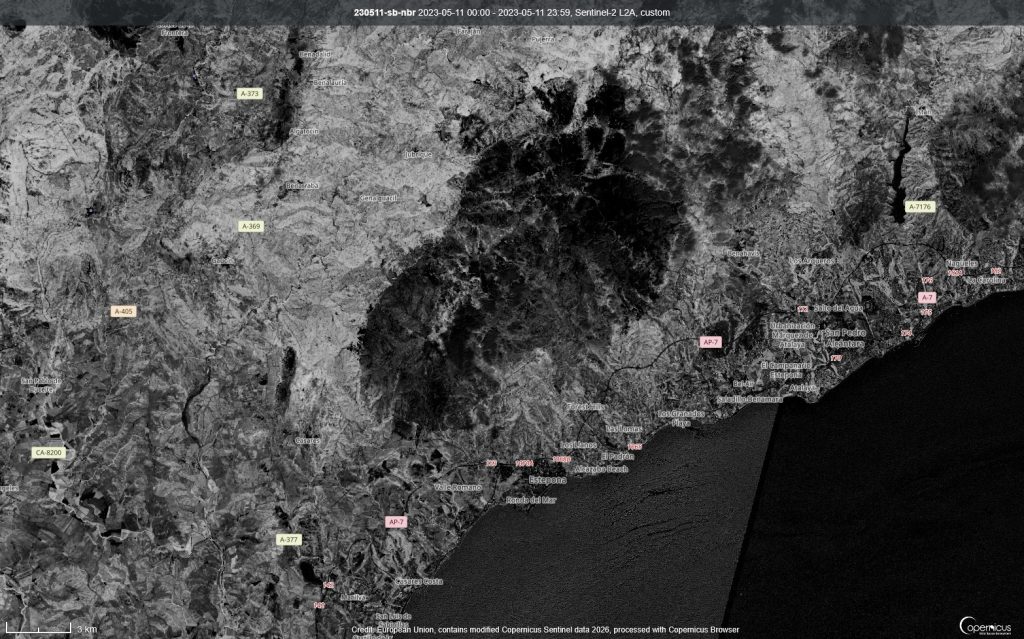
Task: Click the San Pedro Alcántara label
Action: (x=846, y=338)
